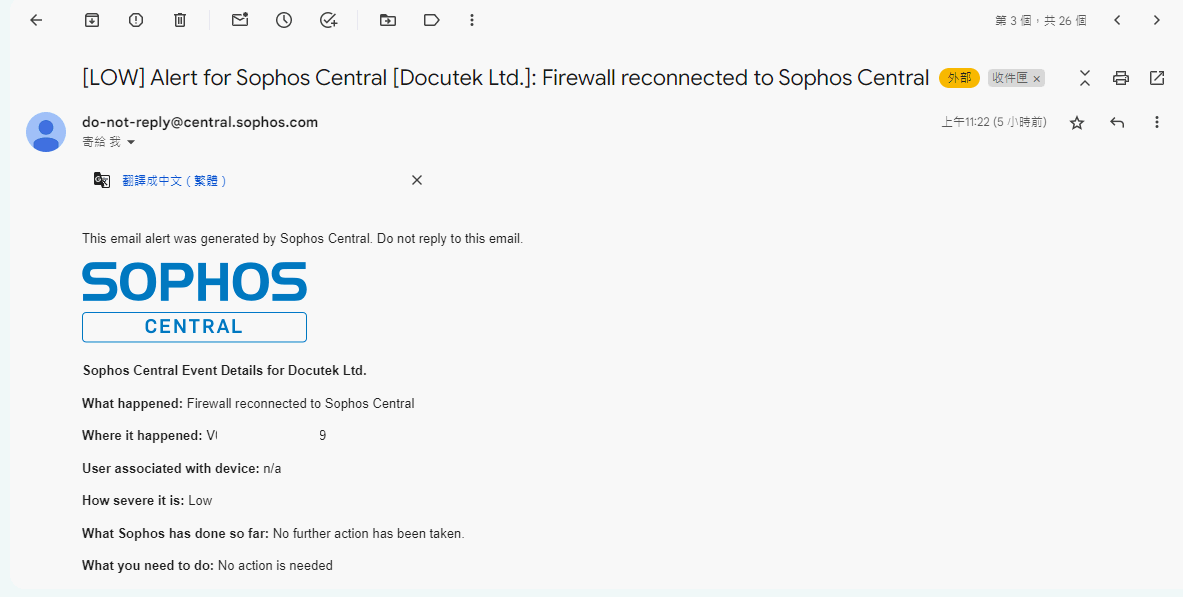Mark email as unread
Image resolution: width=1183 pixels, height=597 pixels.
240,20
